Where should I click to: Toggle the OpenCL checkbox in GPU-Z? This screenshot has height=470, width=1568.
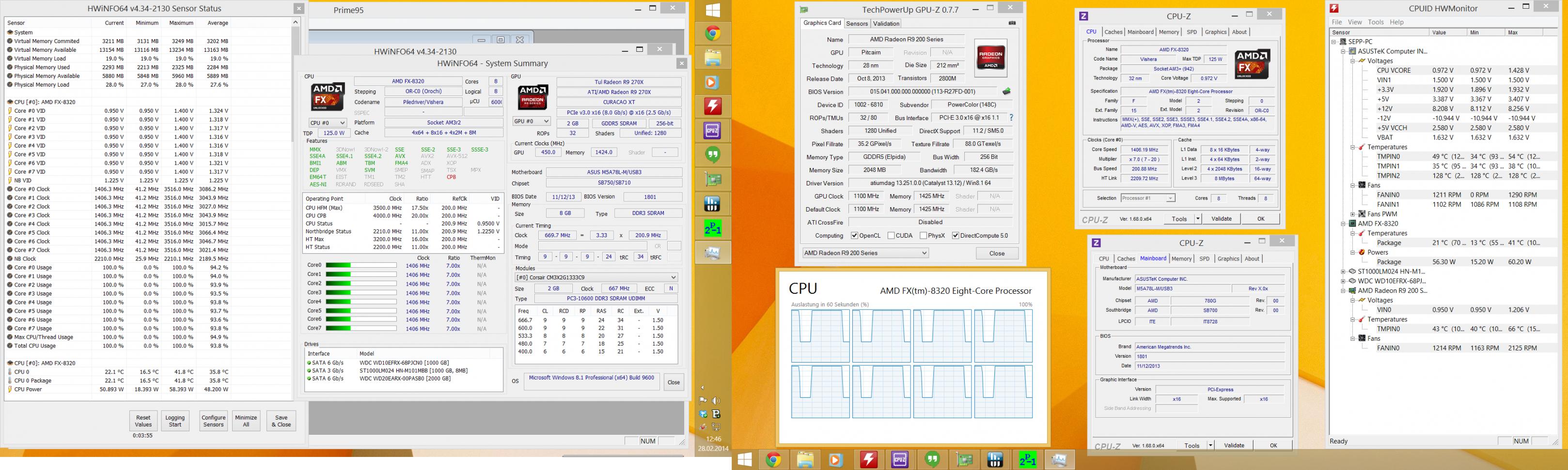(x=855, y=235)
